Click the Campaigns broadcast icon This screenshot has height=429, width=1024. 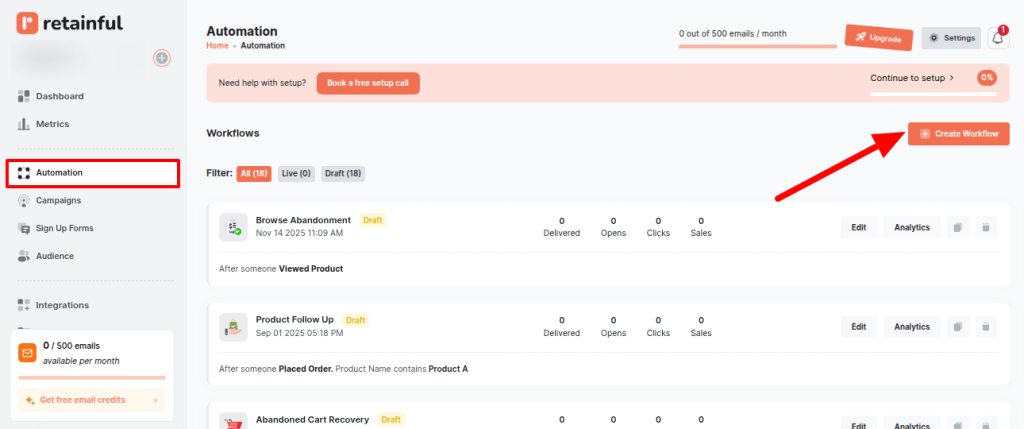click(x=24, y=200)
